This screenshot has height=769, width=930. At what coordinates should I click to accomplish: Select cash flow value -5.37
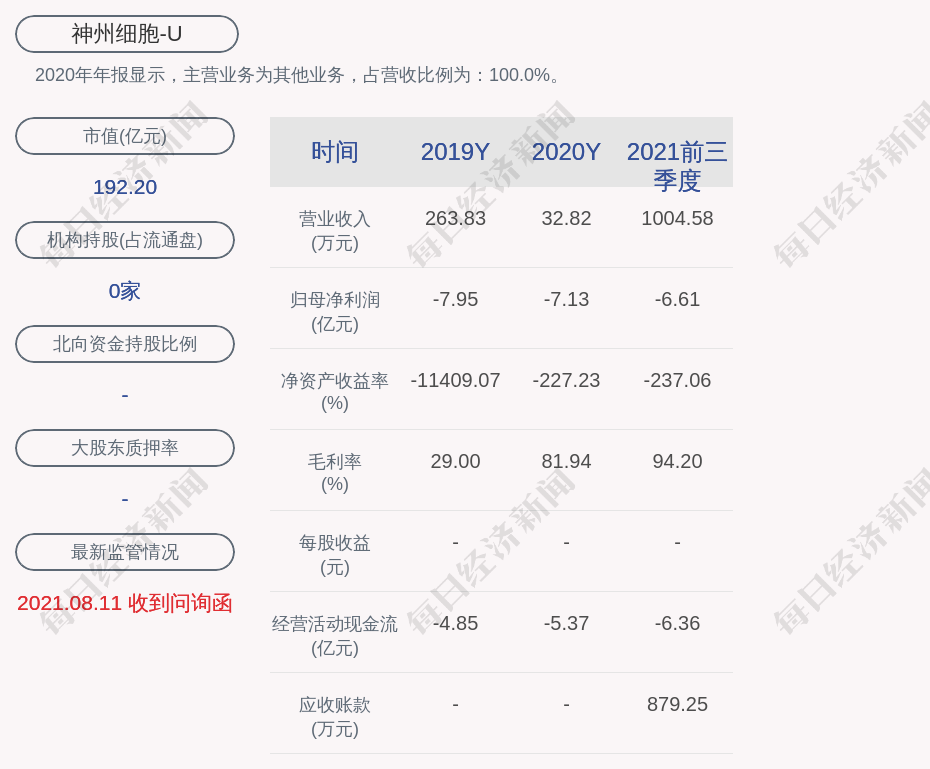point(566,623)
